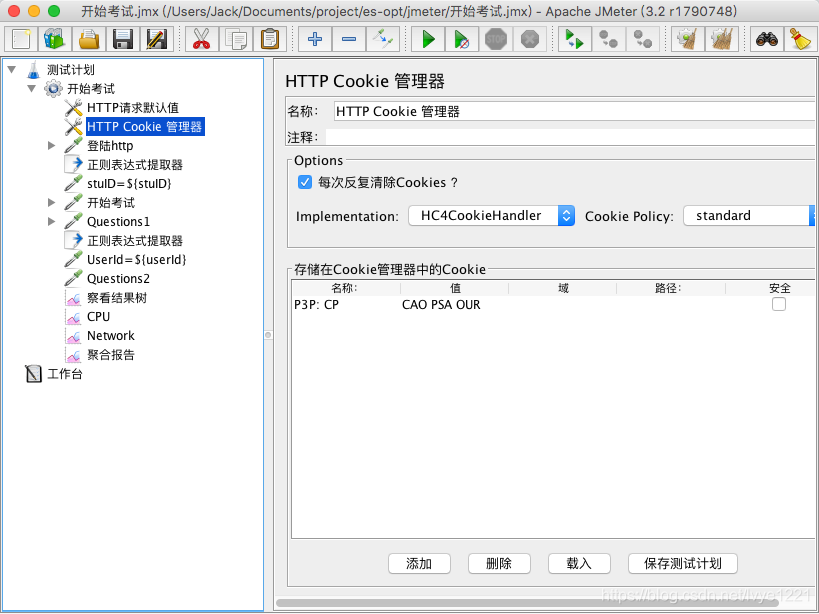Select second 正则表达式提取器 below Questions1
819x614 pixels.
tap(135, 240)
